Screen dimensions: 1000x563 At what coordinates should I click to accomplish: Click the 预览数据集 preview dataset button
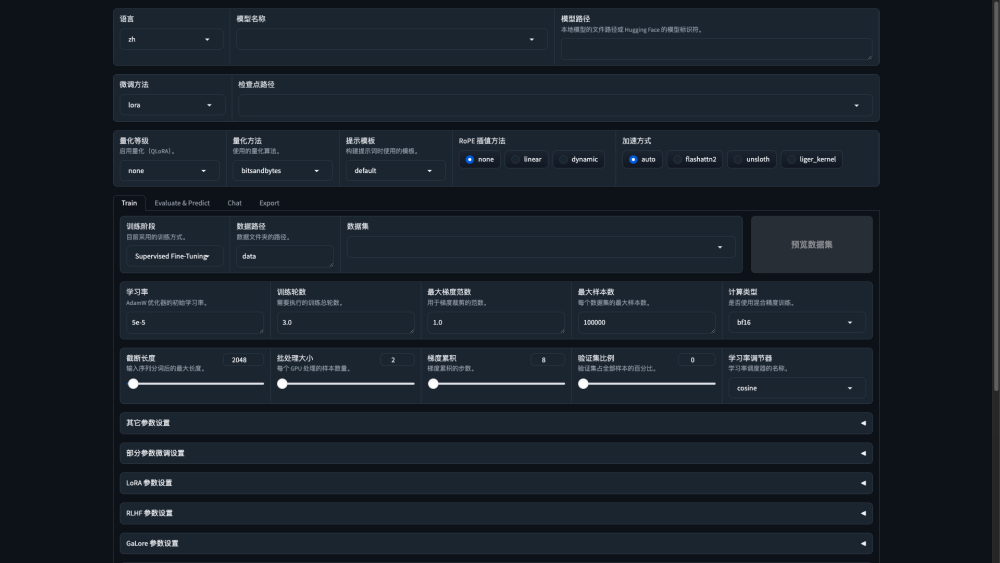pos(811,244)
